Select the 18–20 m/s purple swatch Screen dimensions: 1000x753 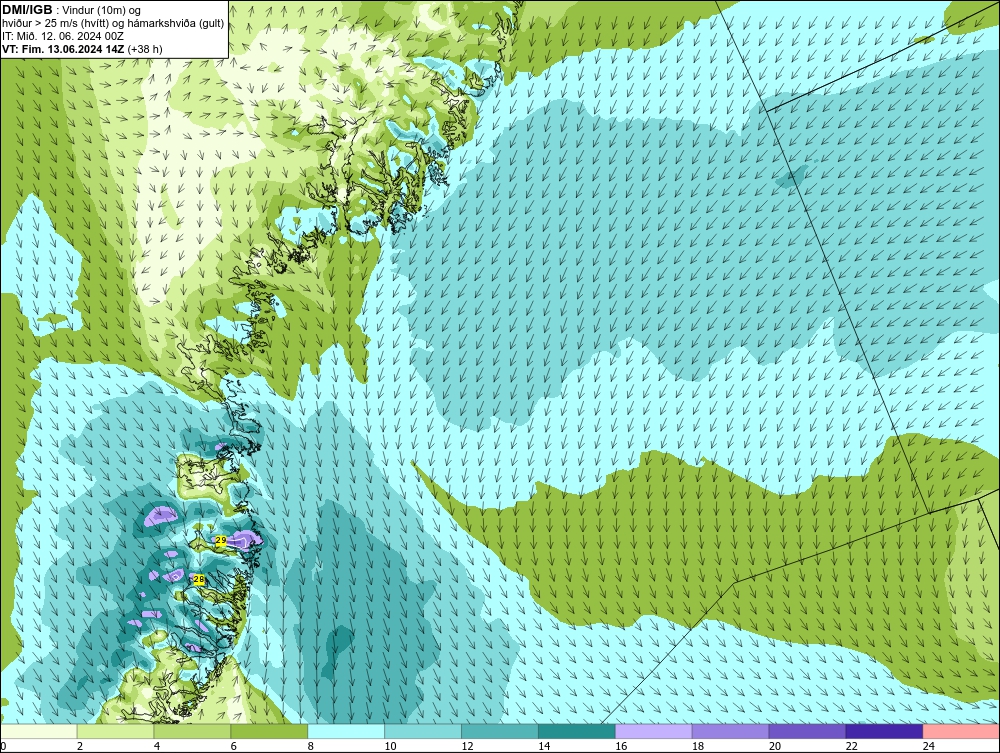[x=730, y=731]
